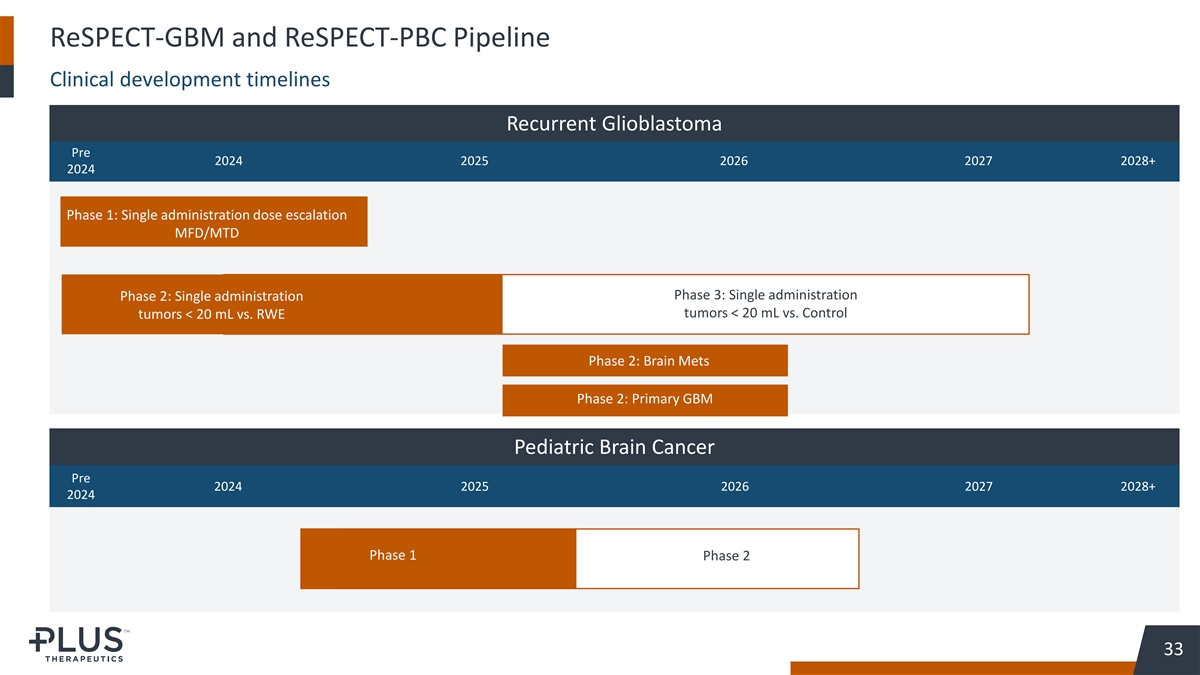The image size is (1200, 675).
Task: Click the pediatric Phase 1 bar
Action: [438, 558]
